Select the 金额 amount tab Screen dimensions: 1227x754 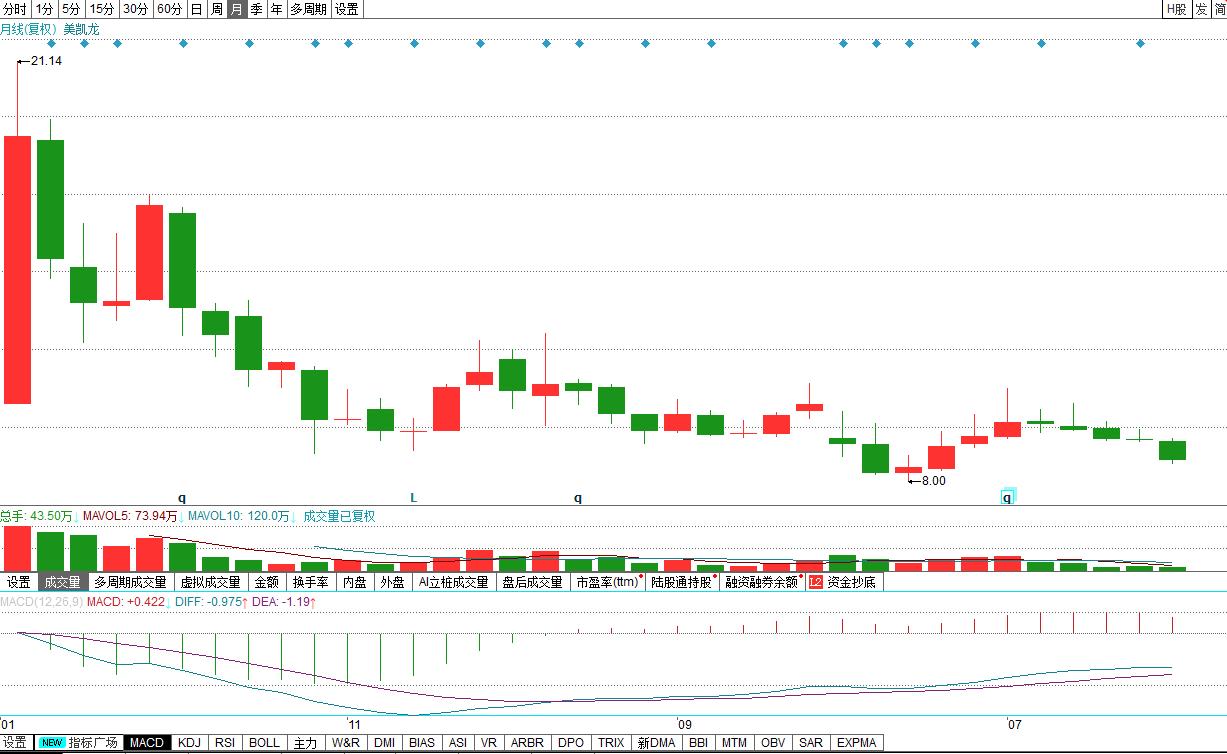tap(267, 582)
